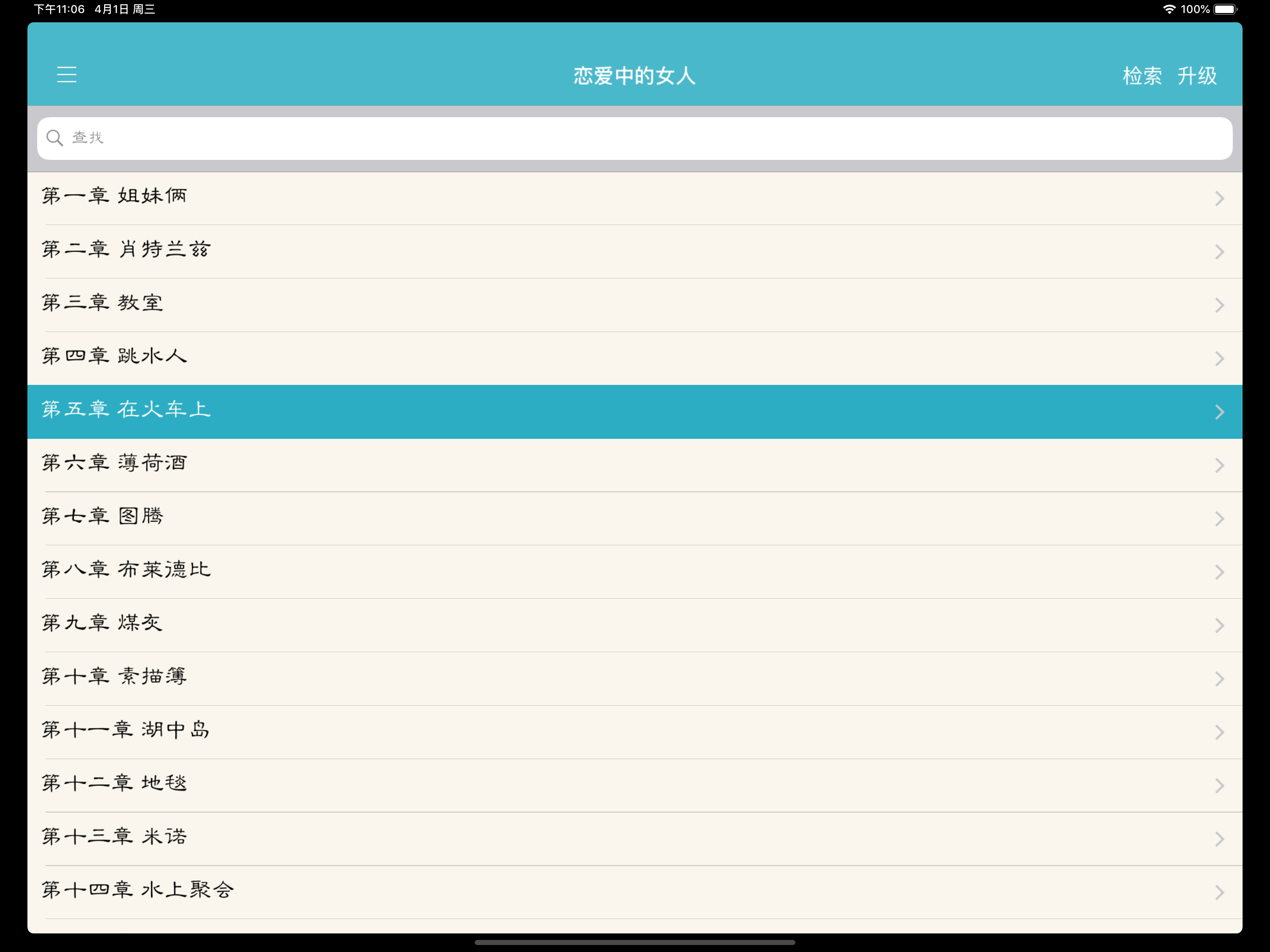Open chapter 第六章 薄荷酒
1270x952 pixels.
coord(635,465)
